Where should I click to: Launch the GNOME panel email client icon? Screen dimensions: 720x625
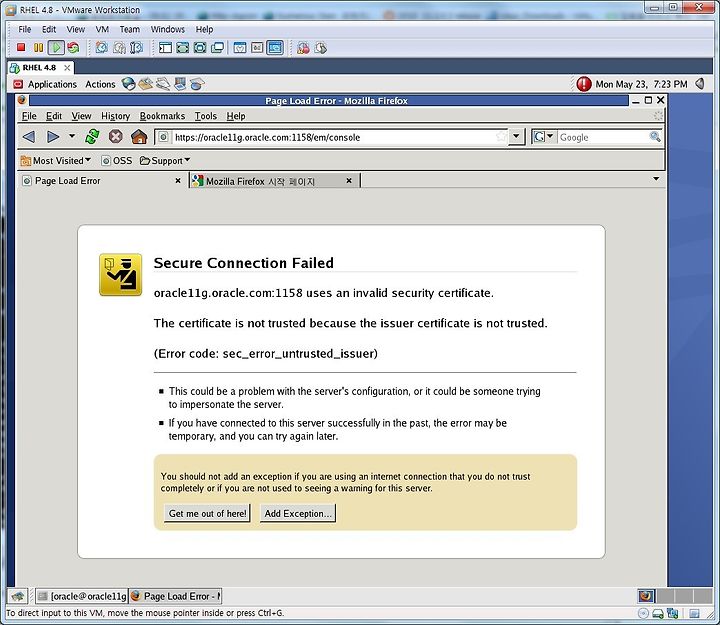point(146,84)
